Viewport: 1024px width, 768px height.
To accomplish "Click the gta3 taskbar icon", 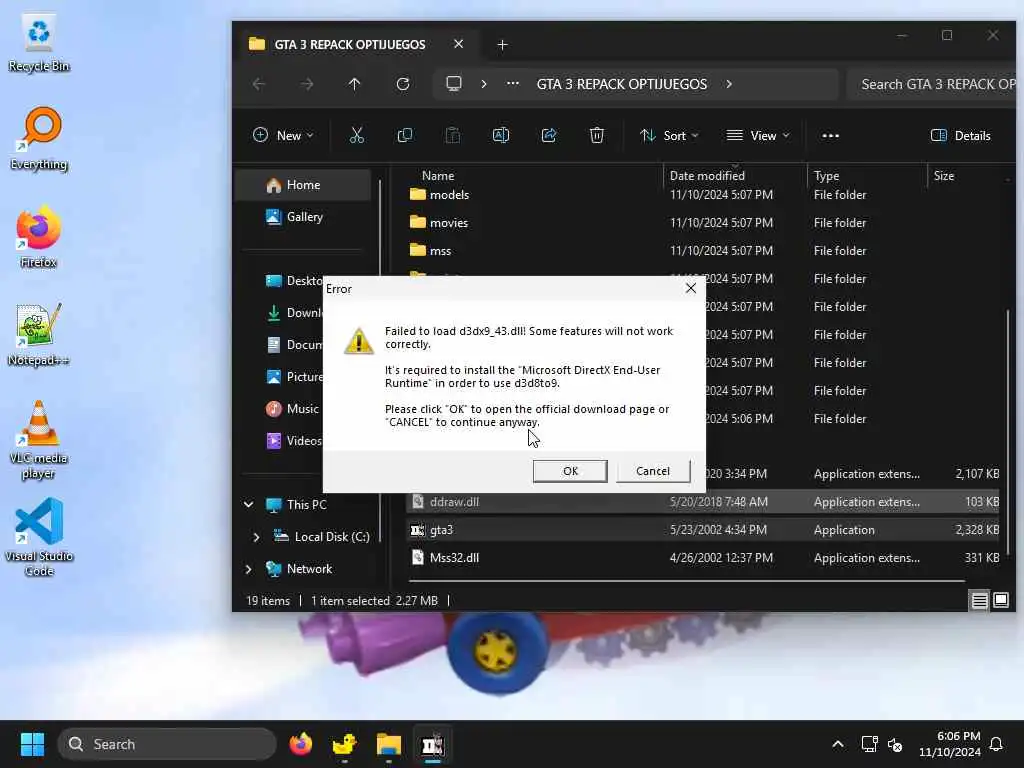I will [432, 744].
